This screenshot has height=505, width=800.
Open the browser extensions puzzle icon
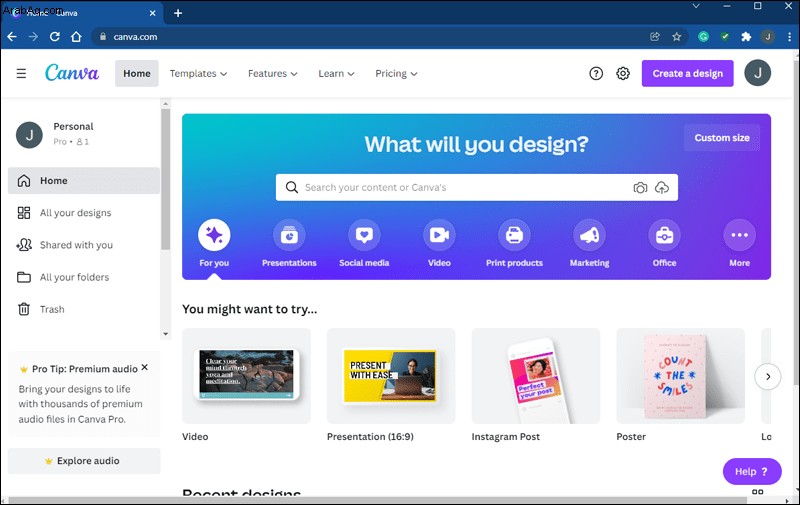click(746, 37)
